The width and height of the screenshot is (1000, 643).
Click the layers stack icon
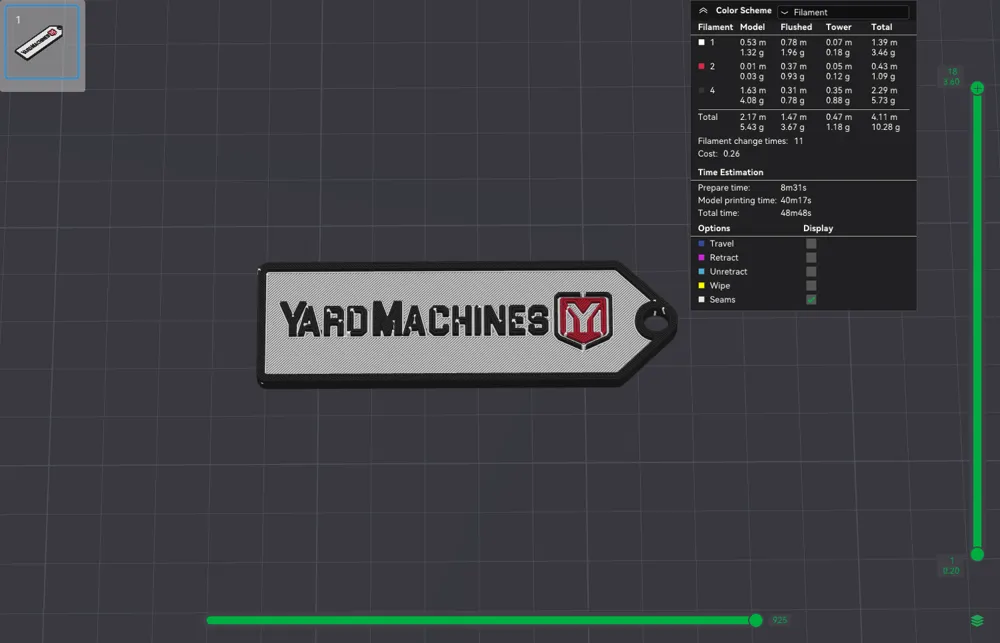pyautogui.click(x=977, y=620)
